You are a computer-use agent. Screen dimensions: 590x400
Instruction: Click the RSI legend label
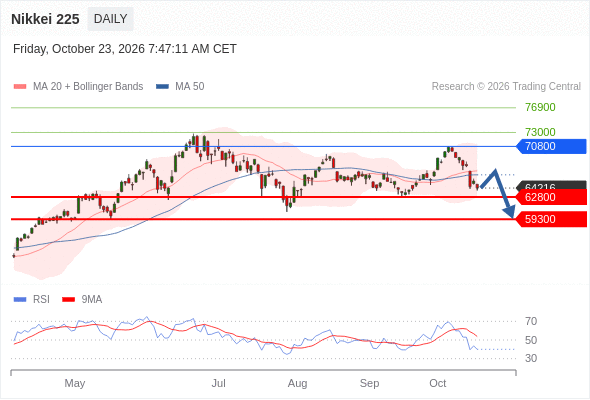(x=41, y=300)
